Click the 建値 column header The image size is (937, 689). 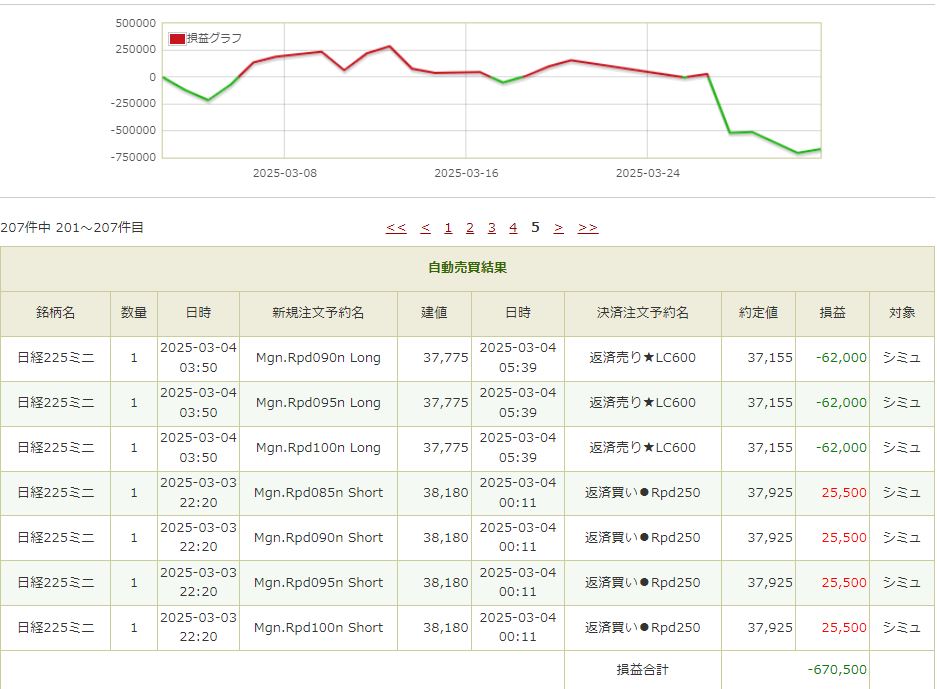pos(434,313)
